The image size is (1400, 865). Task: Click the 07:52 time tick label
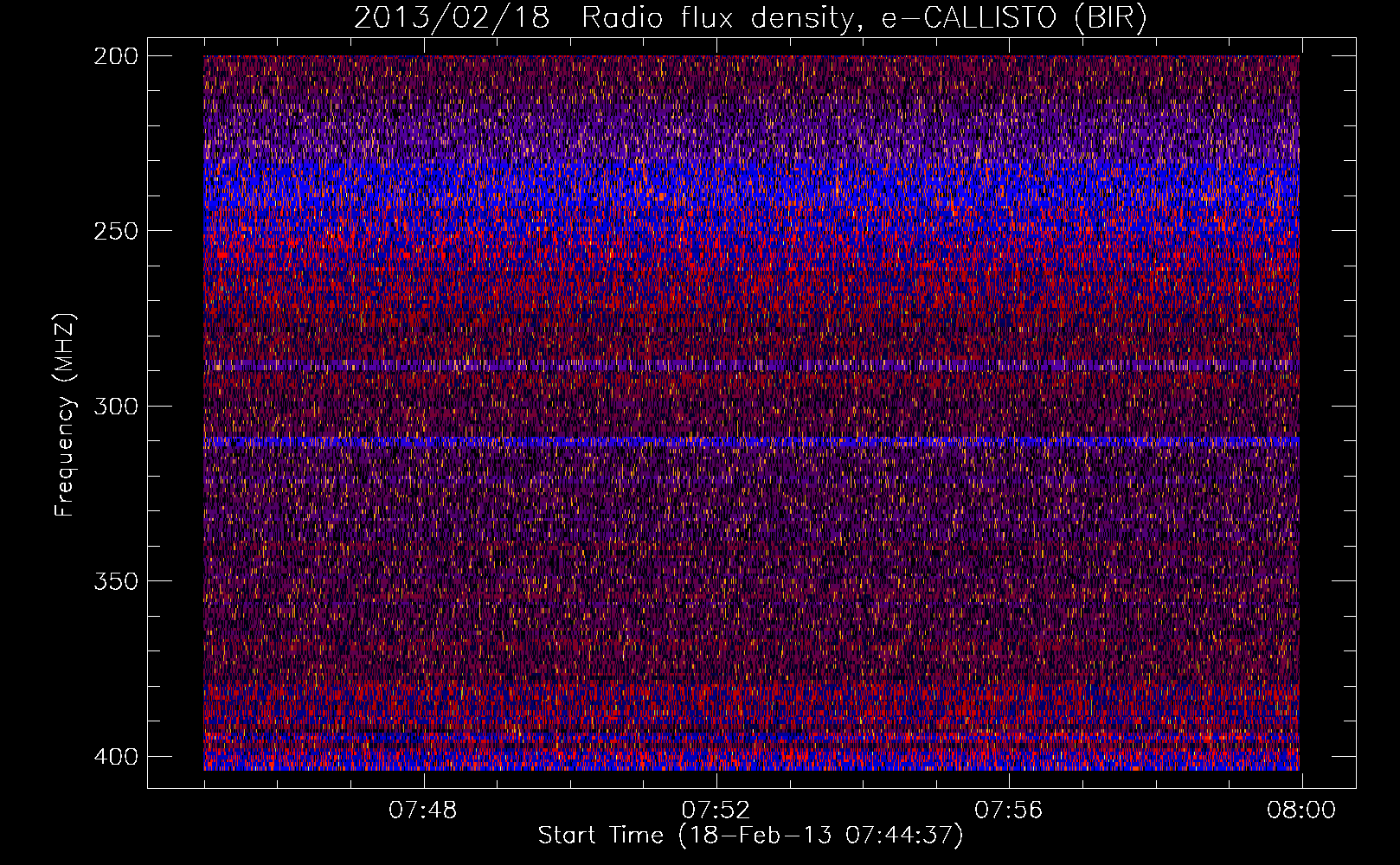(x=716, y=811)
